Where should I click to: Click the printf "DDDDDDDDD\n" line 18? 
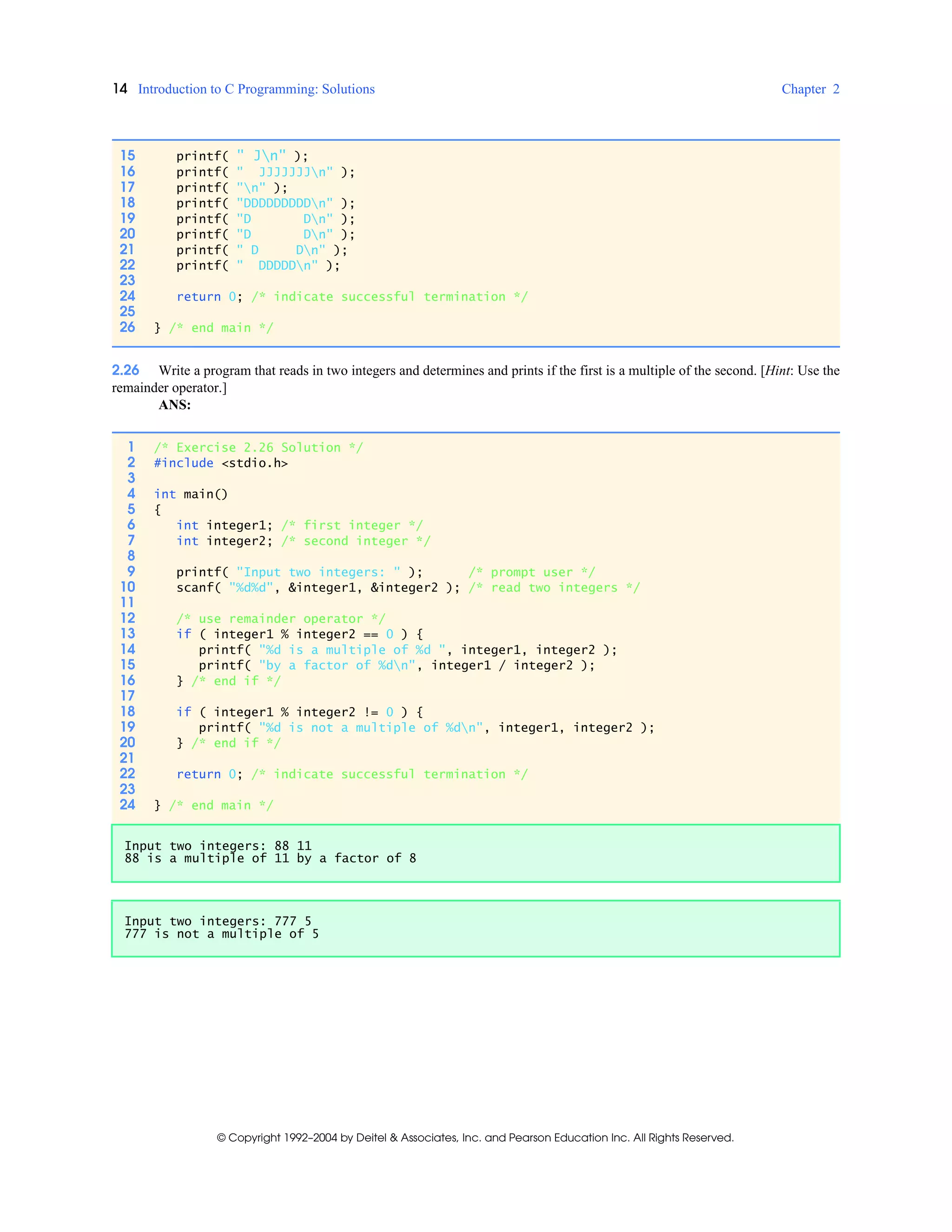pos(265,203)
